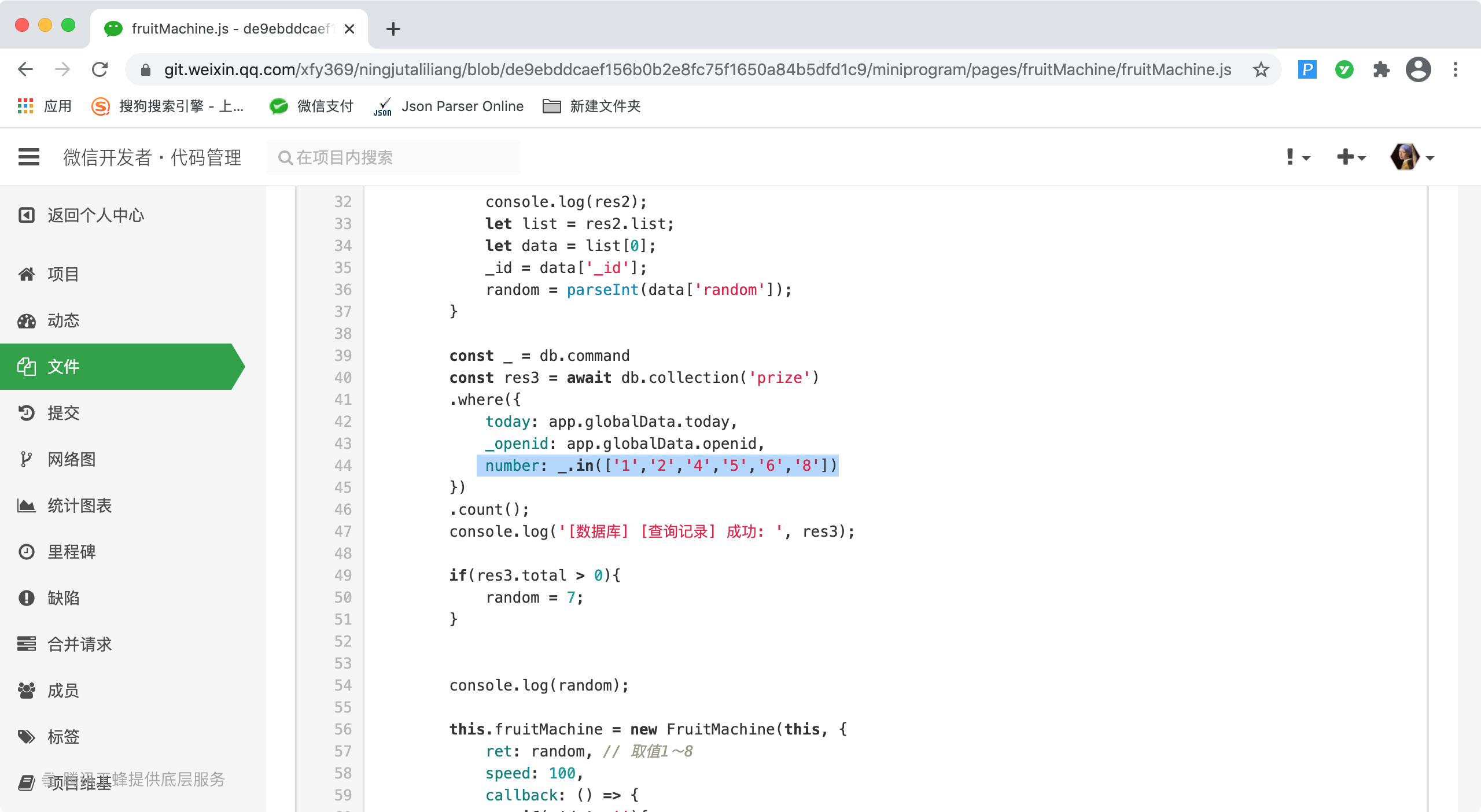Open 成员 members icon
1481x812 pixels.
[27, 691]
